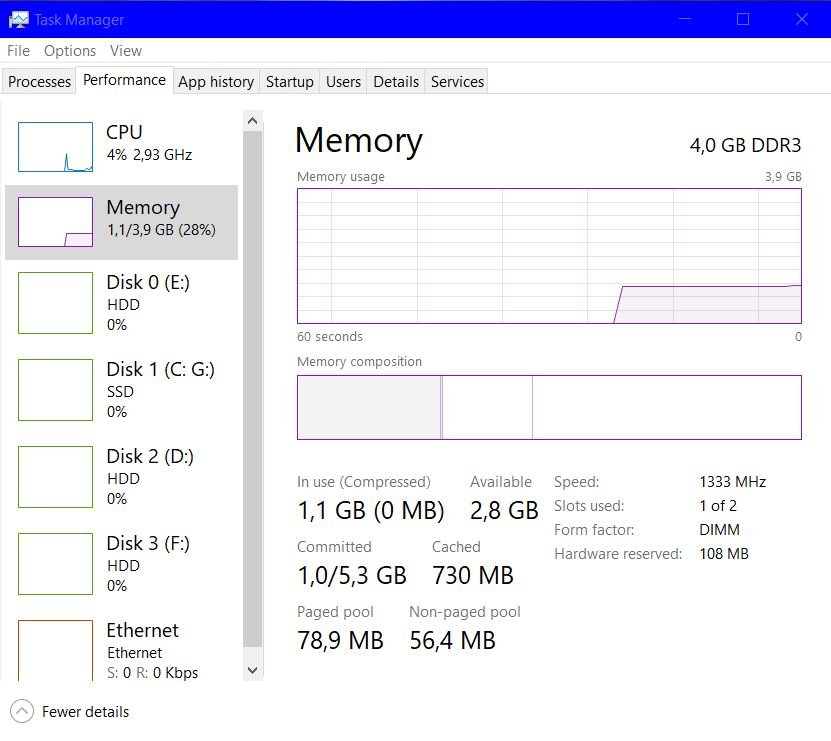Screen dimensions: 831x741
Task: Open the Options menu
Action: tap(70, 51)
